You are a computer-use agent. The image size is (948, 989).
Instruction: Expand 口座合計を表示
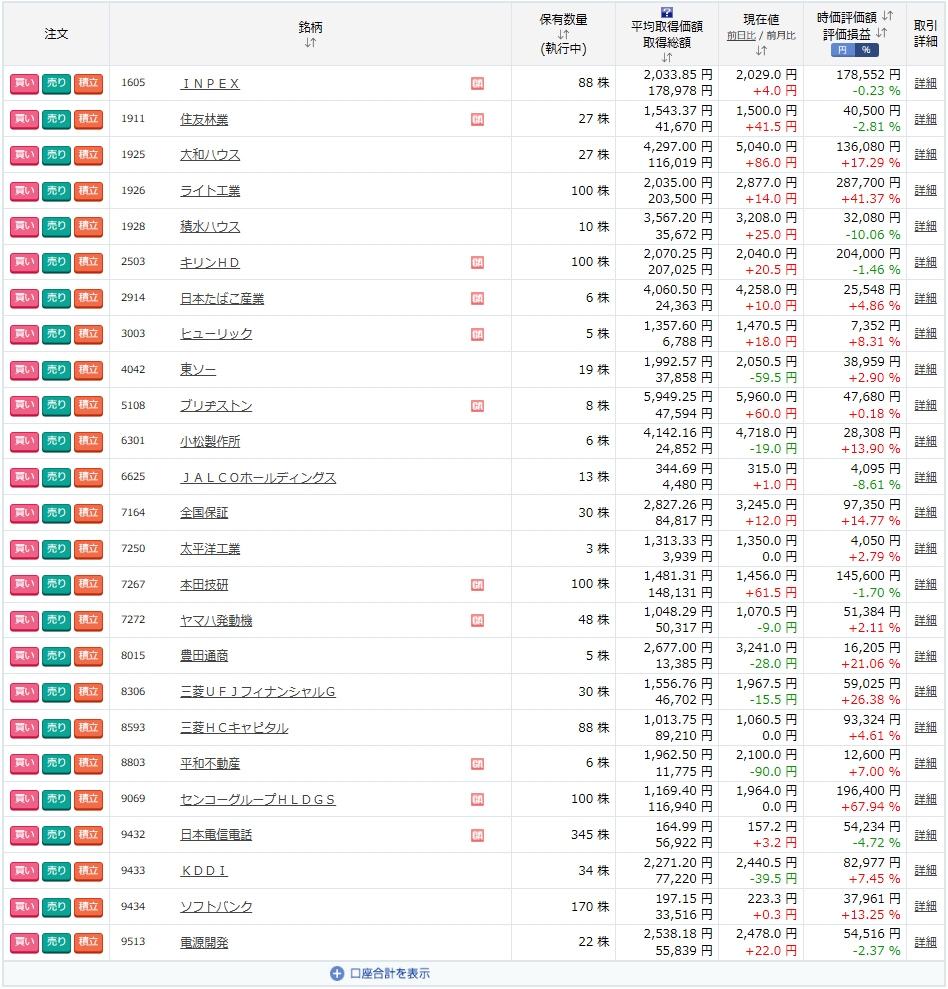pos(390,973)
